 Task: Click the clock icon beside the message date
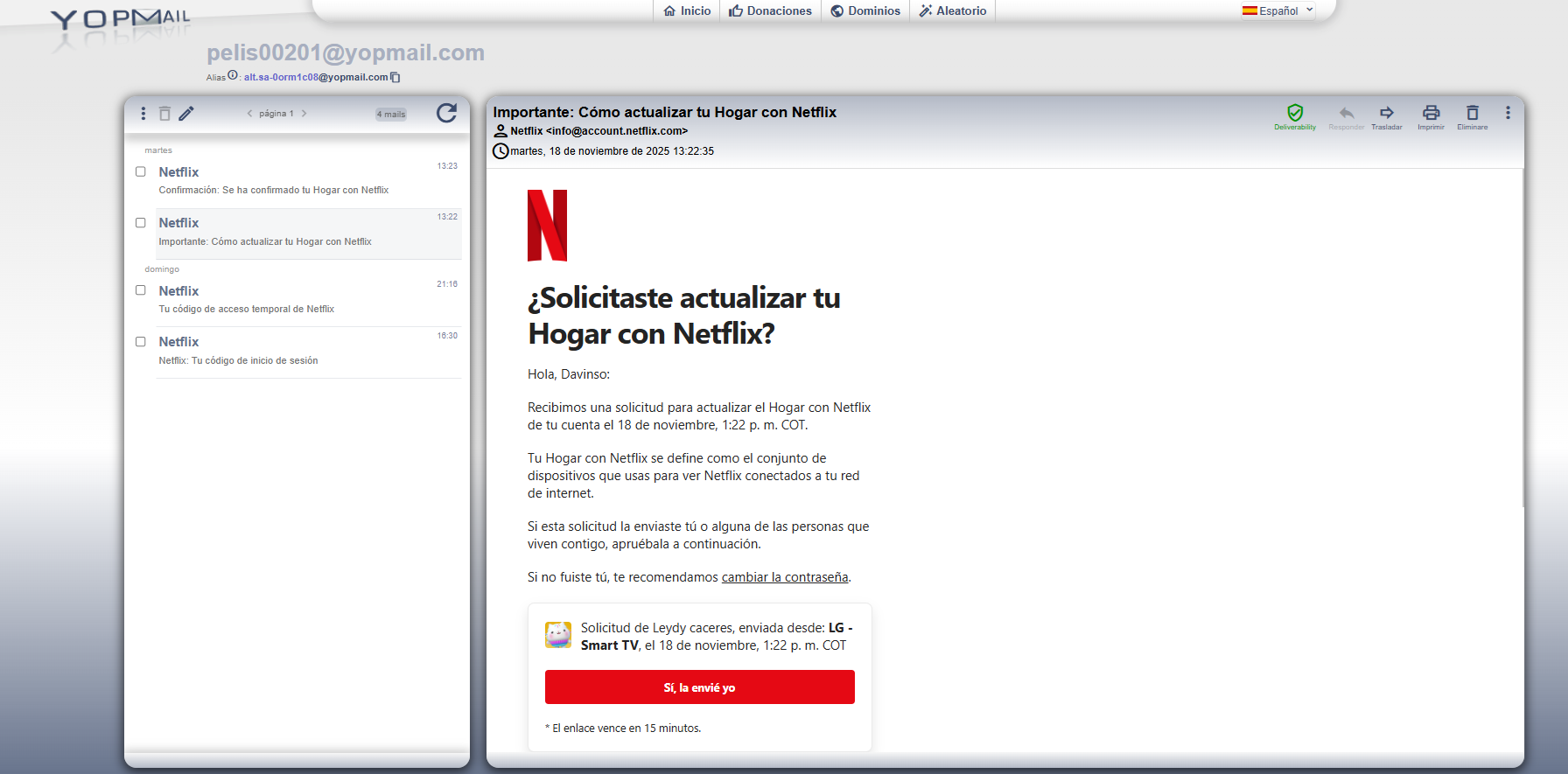click(500, 151)
